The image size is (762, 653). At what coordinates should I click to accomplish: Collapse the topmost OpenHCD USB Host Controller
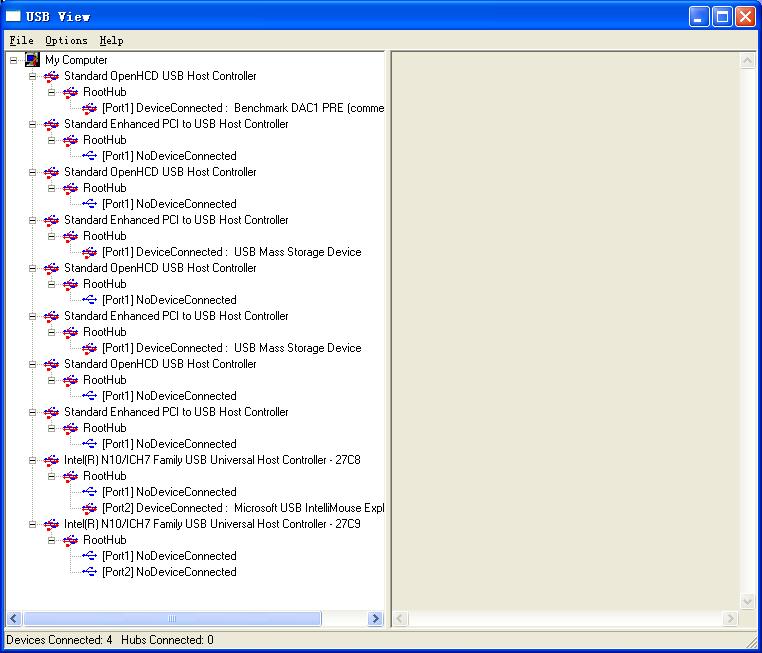pyautogui.click(x=33, y=76)
